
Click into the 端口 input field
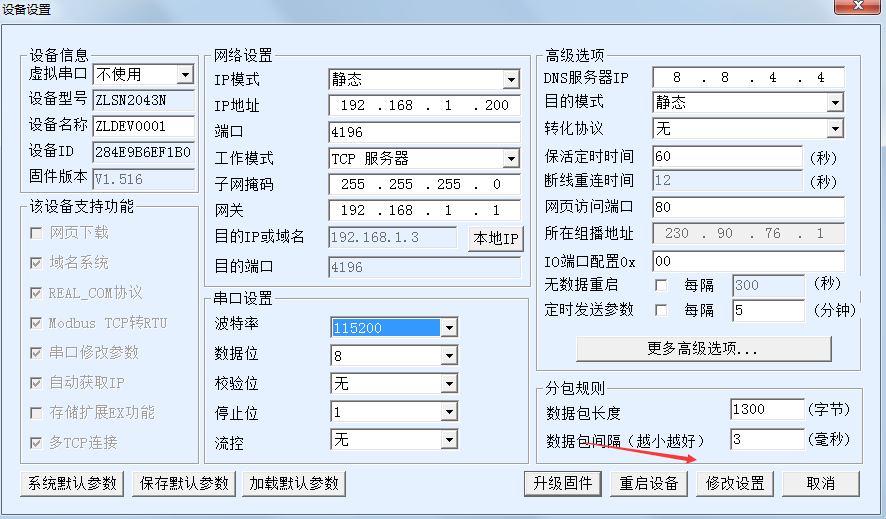point(423,132)
